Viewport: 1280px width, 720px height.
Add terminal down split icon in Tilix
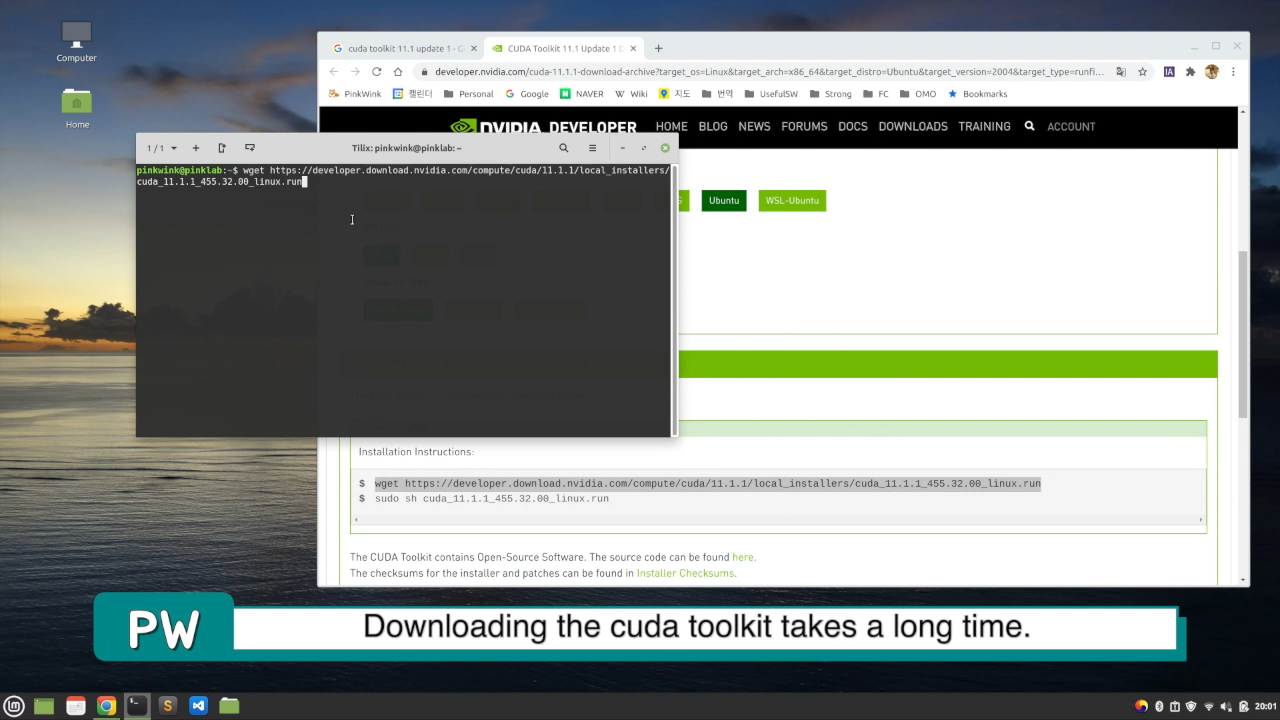(x=250, y=148)
